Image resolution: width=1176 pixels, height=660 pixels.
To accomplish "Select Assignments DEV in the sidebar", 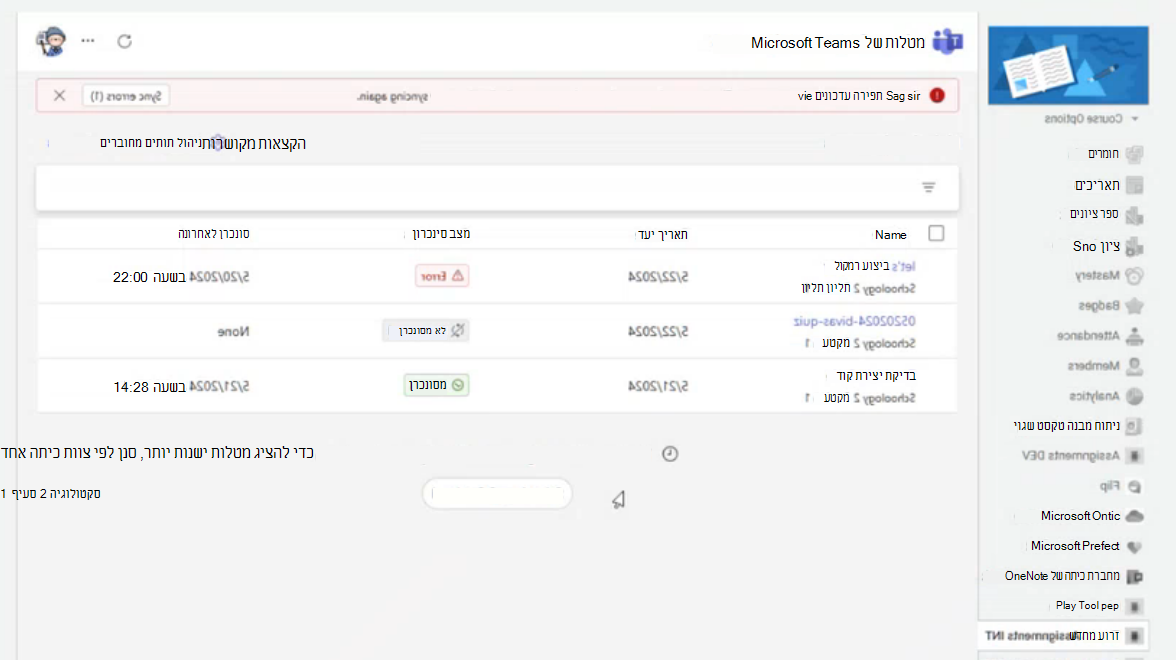I will 1070,455.
